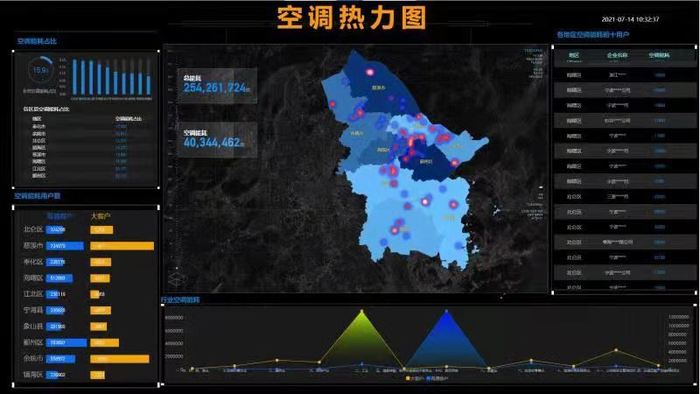Sort by 企业名称 column header
This screenshot has width=700, height=394.
click(617, 55)
